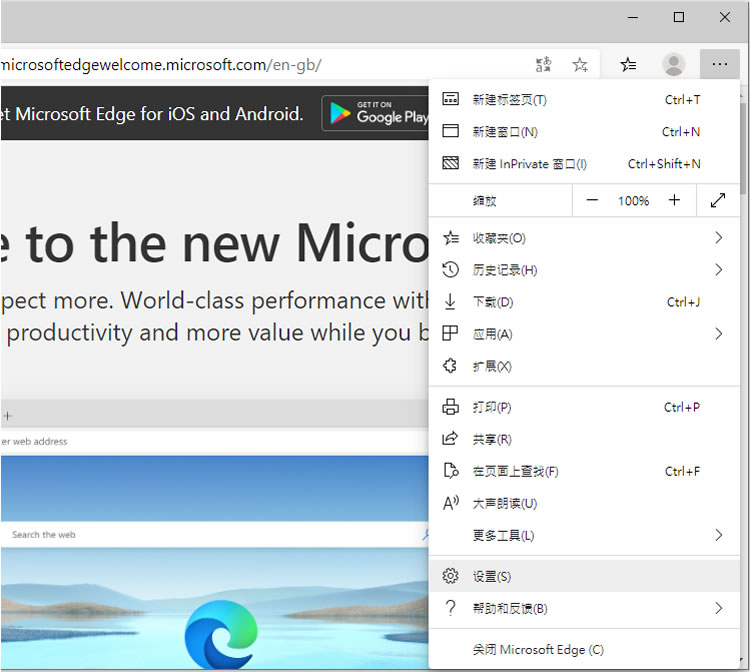Open 下载(D) downloads entry
750x672 pixels.
pos(584,302)
